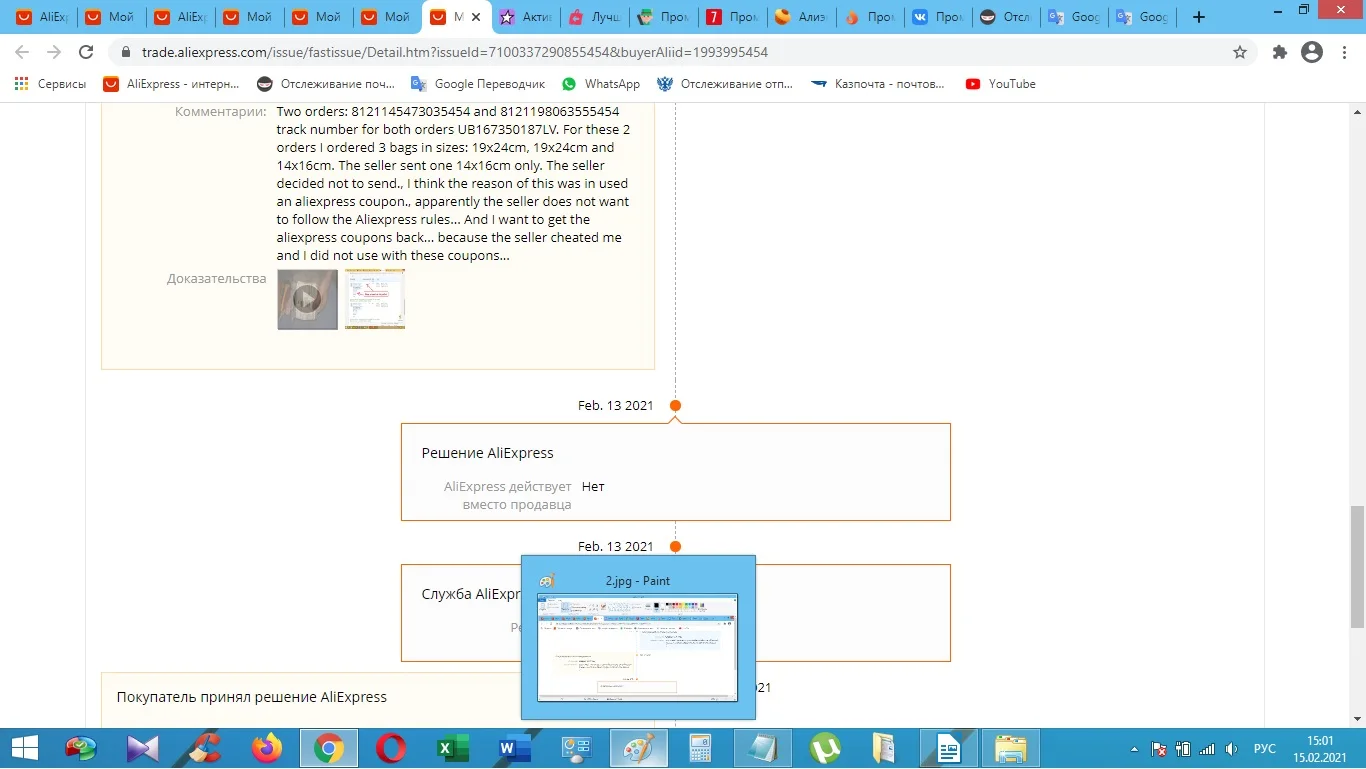Open the screenshot evidence thumbnail
The height and width of the screenshot is (769, 1366).
pyautogui.click(x=375, y=299)
